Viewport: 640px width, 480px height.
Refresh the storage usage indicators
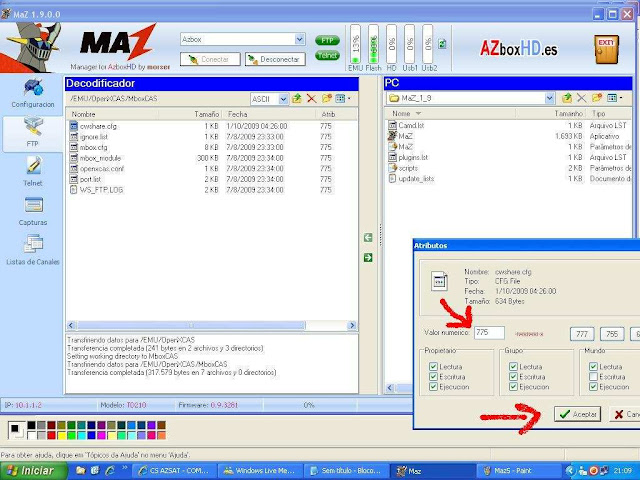442,44
